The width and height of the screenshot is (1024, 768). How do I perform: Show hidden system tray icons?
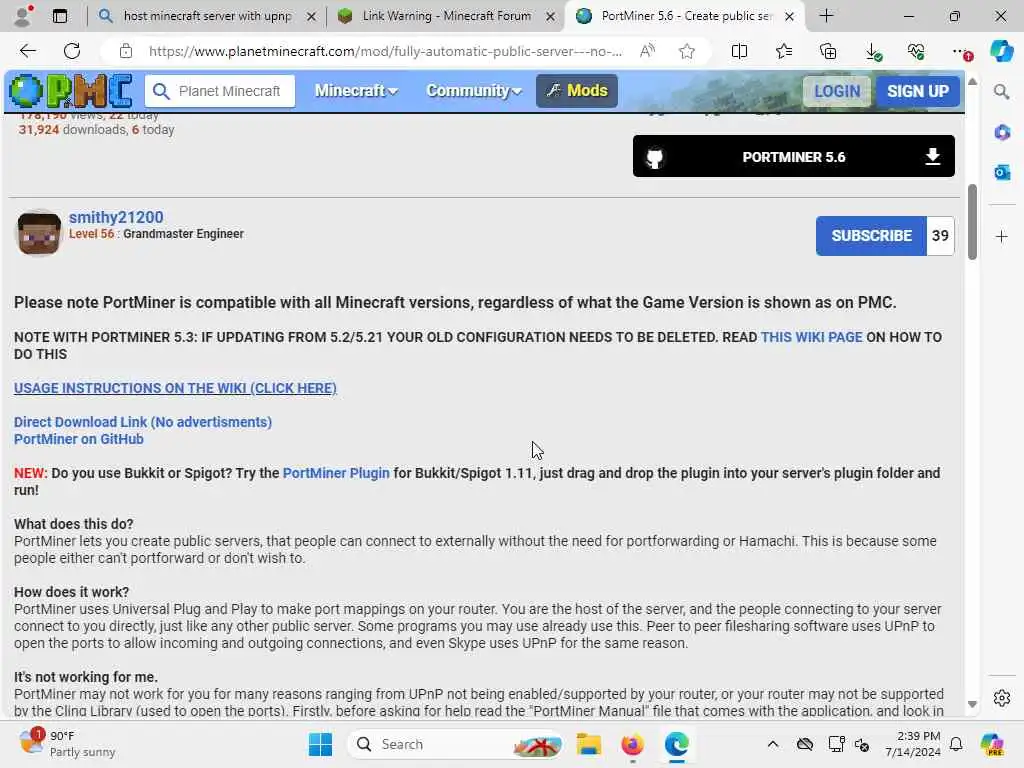tap(773, 744)
